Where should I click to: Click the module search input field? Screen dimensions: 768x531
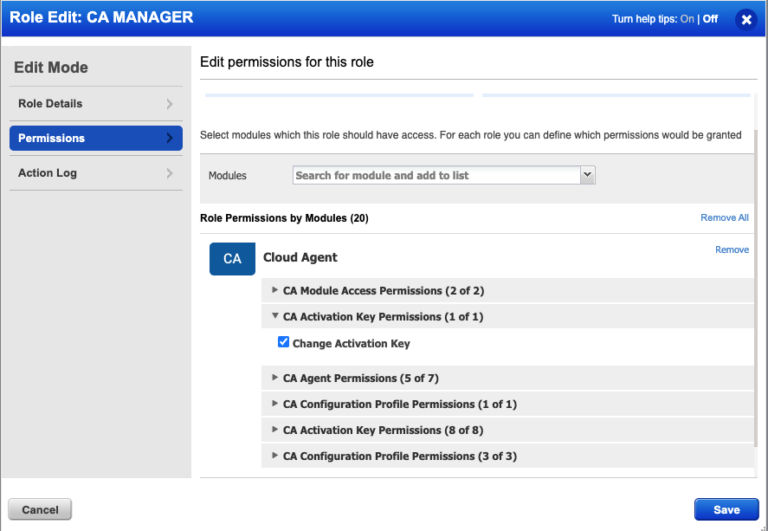pos(436,175)
